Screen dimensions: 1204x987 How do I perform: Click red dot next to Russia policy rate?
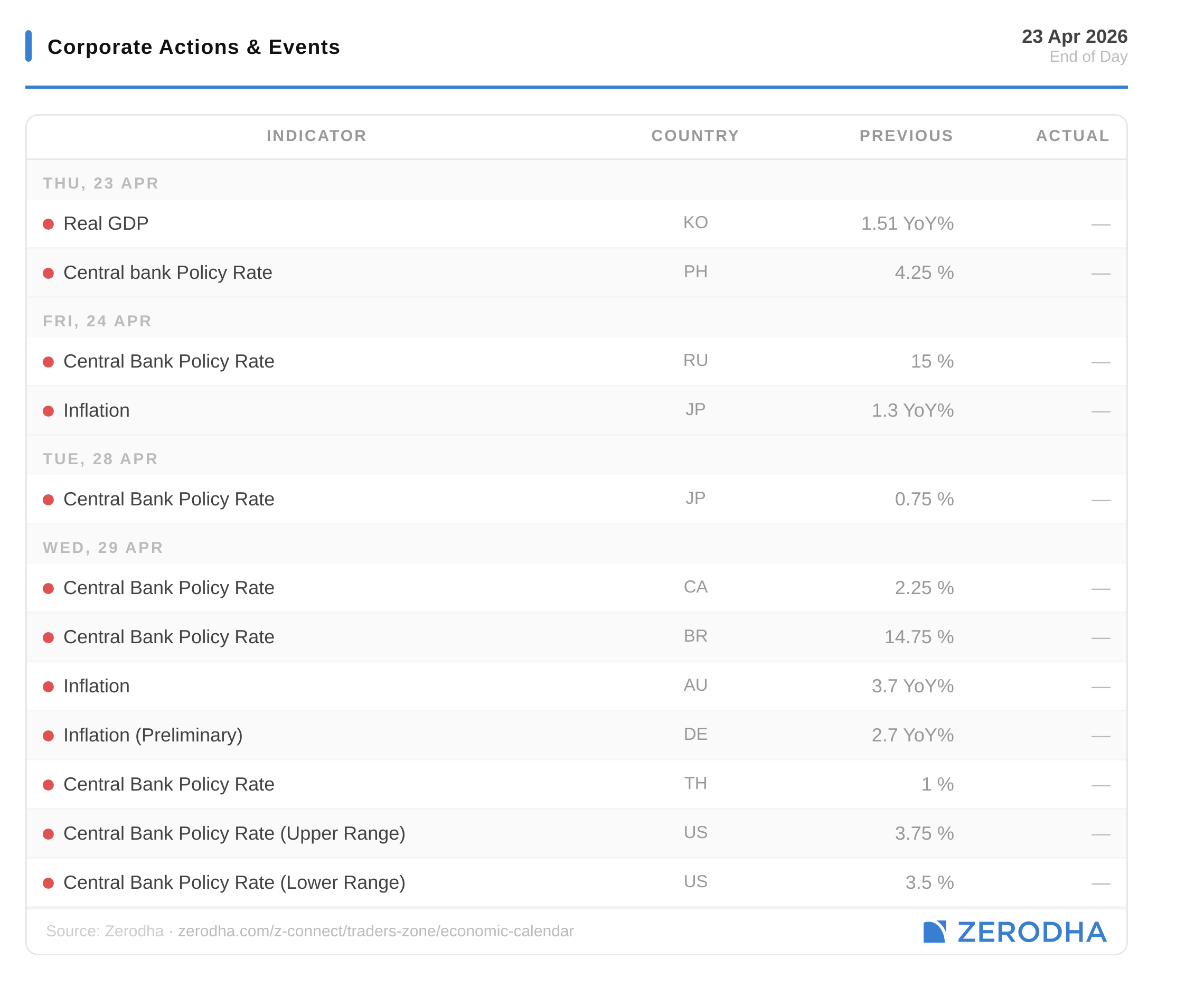[x=49, y=362]
